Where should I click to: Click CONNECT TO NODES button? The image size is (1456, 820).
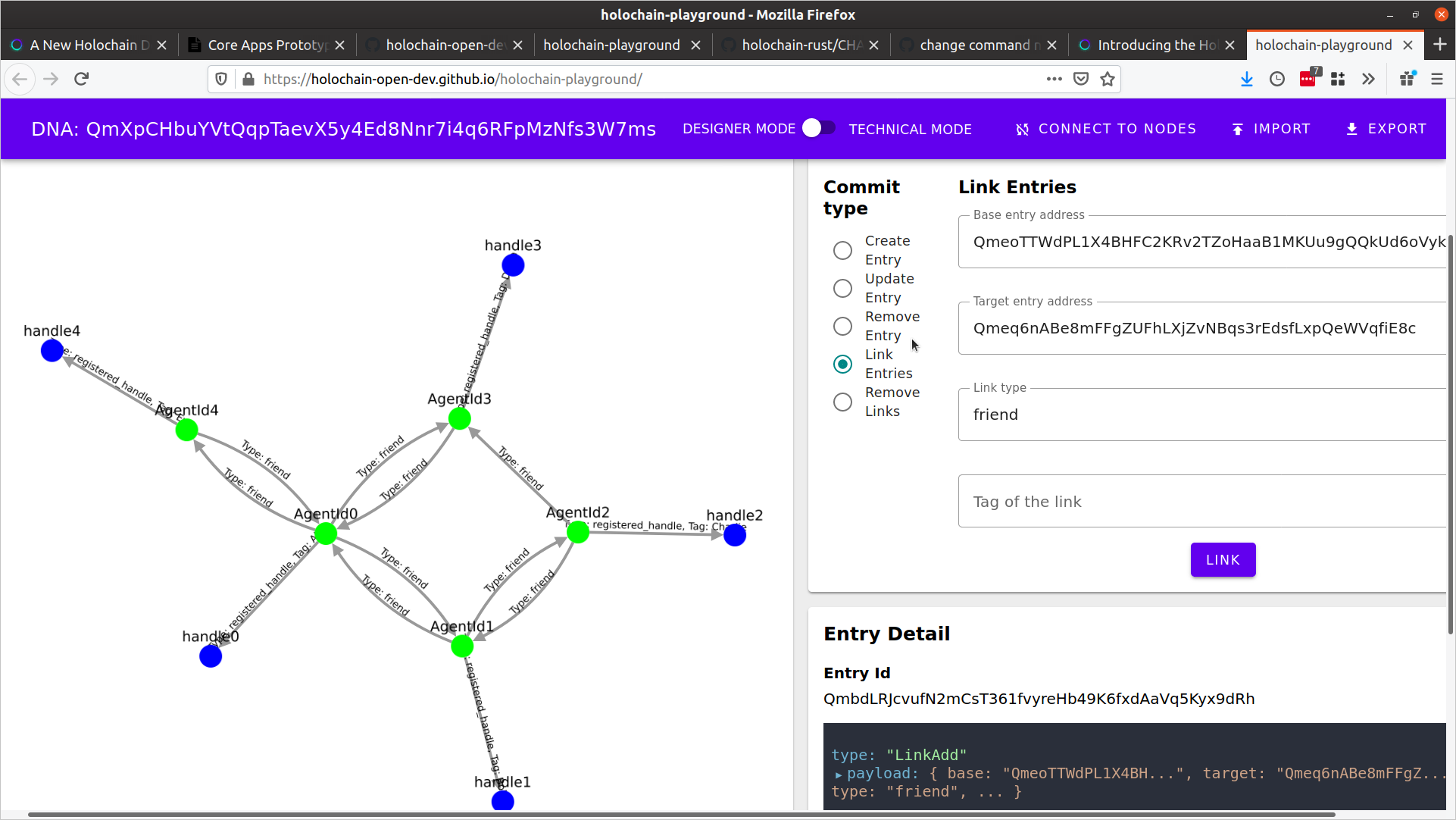(x=1106, y=129)
